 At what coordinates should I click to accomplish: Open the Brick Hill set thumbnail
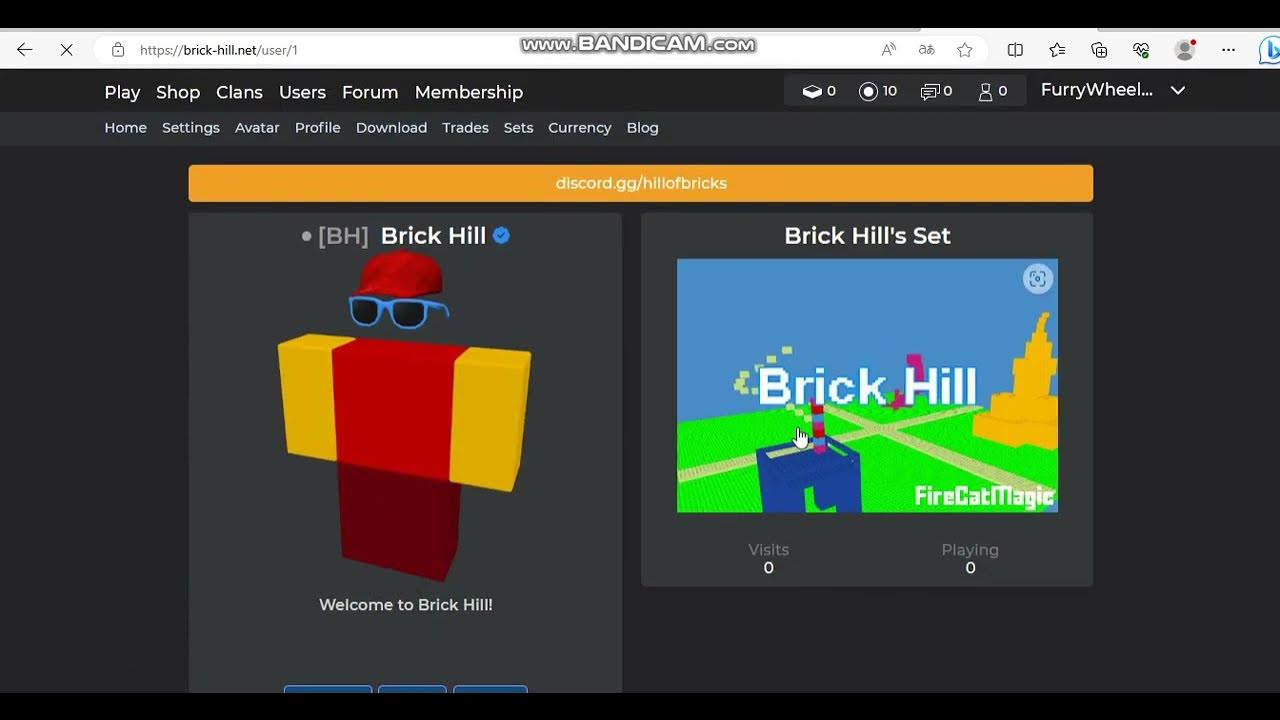[867, 386]
